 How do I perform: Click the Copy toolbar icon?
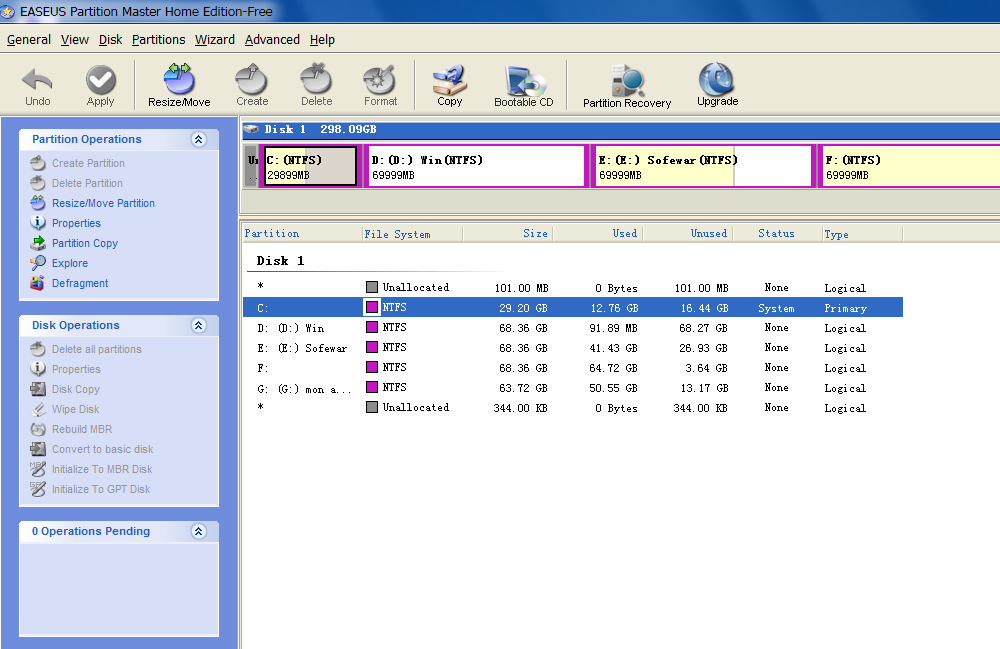pos(450,80)
